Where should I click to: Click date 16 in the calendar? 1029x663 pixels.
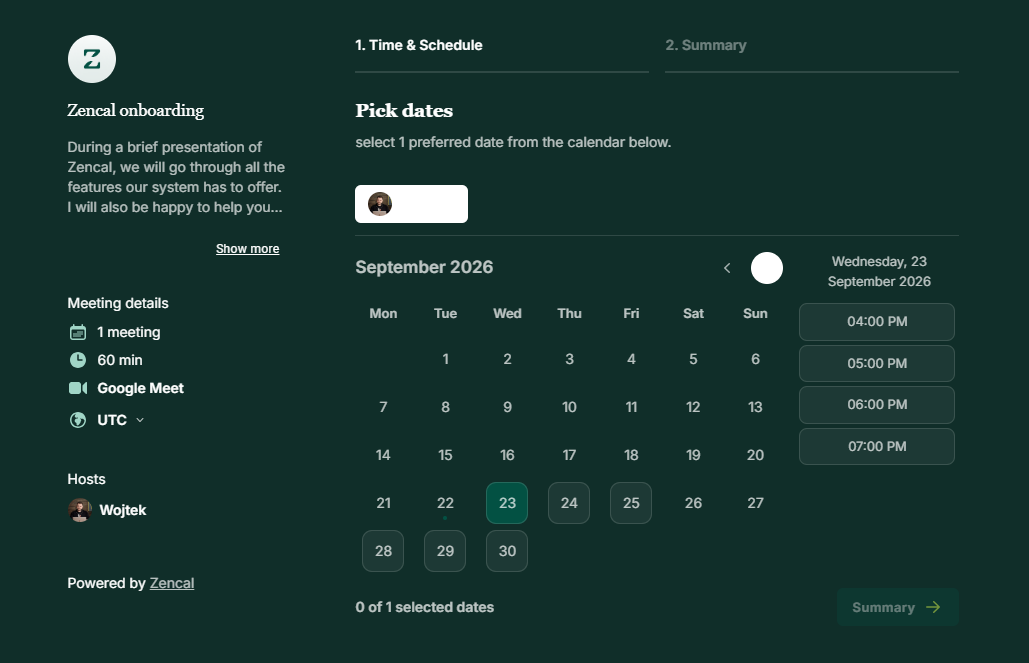[x=507, y=455]
